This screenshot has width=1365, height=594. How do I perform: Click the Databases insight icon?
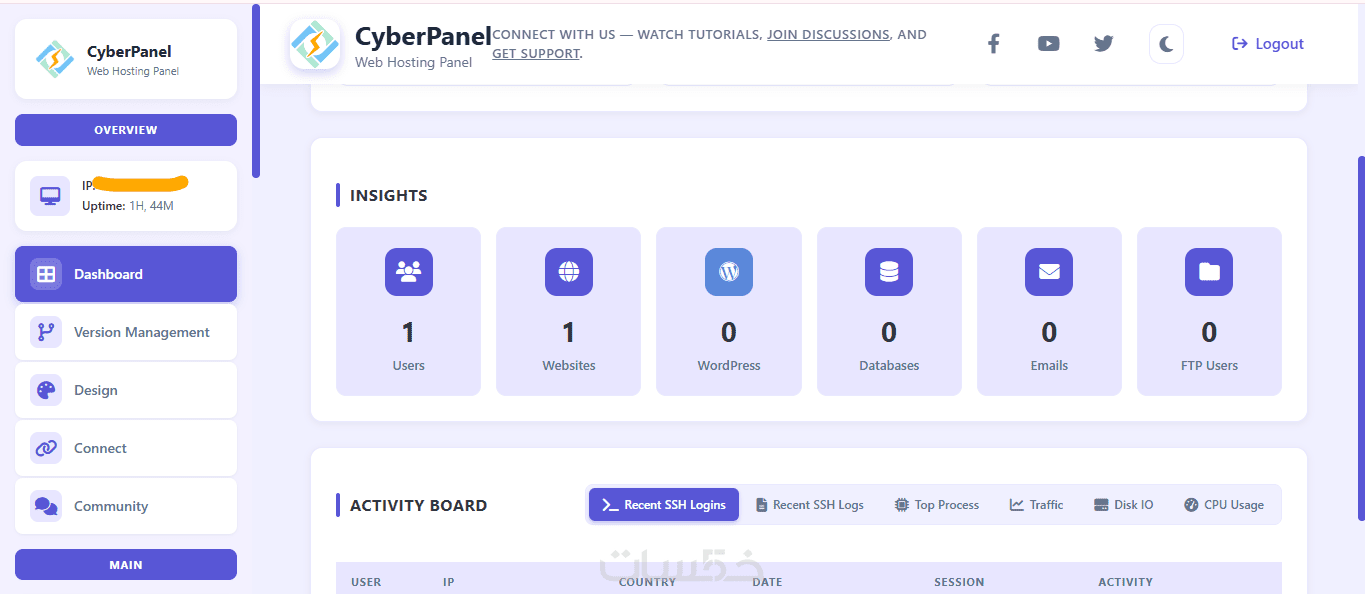click(889, 272)
